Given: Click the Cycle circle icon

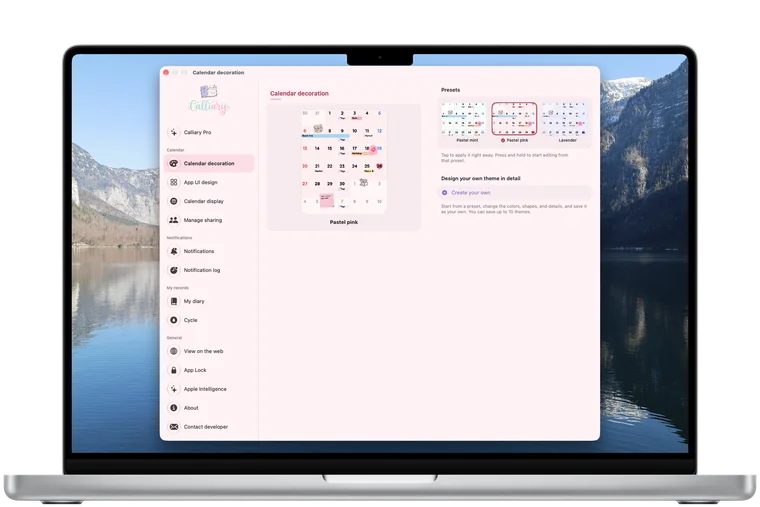Looking at the screenshot, I should (x=174, y=320).
